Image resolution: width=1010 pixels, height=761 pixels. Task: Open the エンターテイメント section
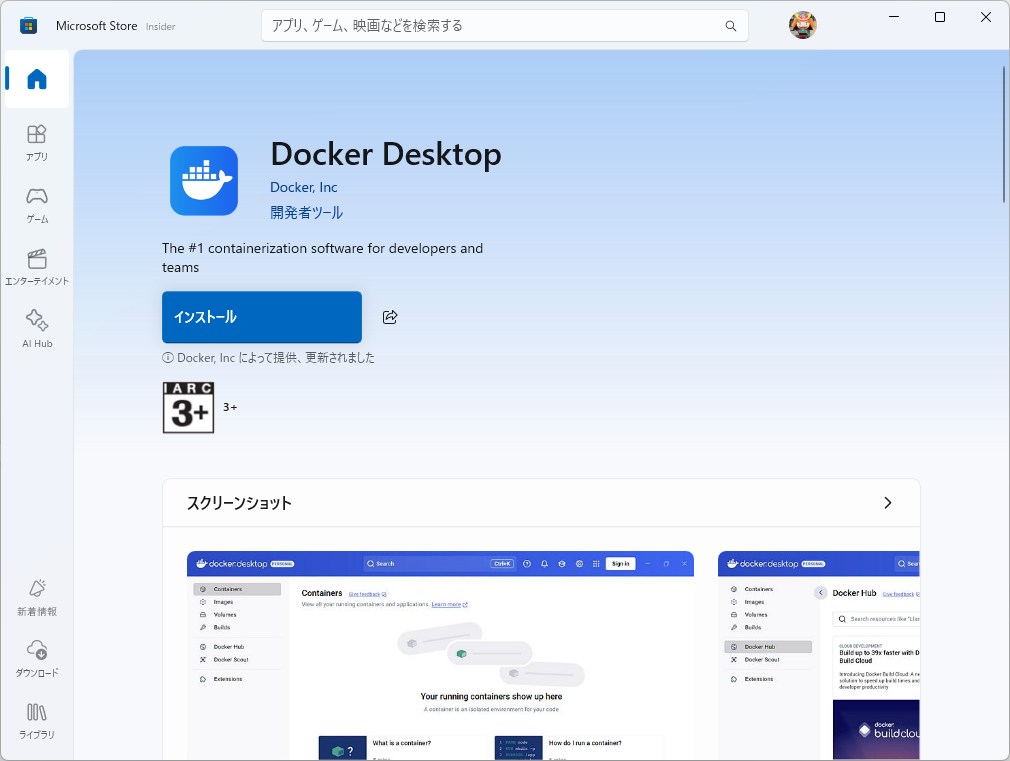coord(36,265)
